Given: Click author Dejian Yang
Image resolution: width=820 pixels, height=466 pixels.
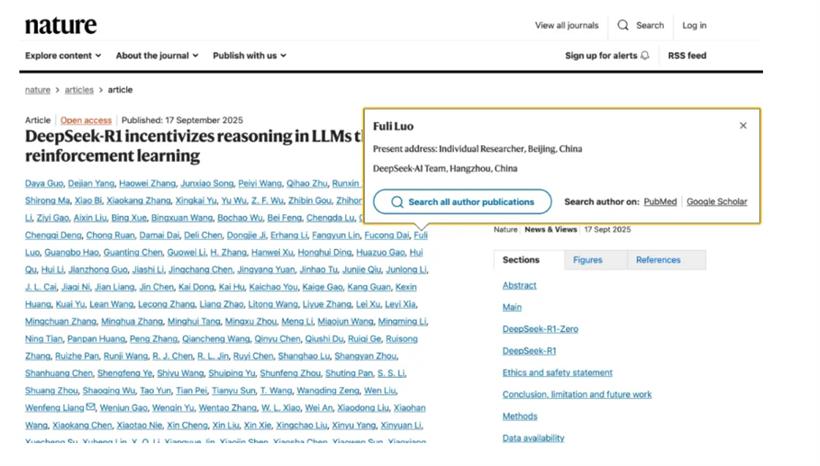Looking at the screenshot, I should [91, 184].
